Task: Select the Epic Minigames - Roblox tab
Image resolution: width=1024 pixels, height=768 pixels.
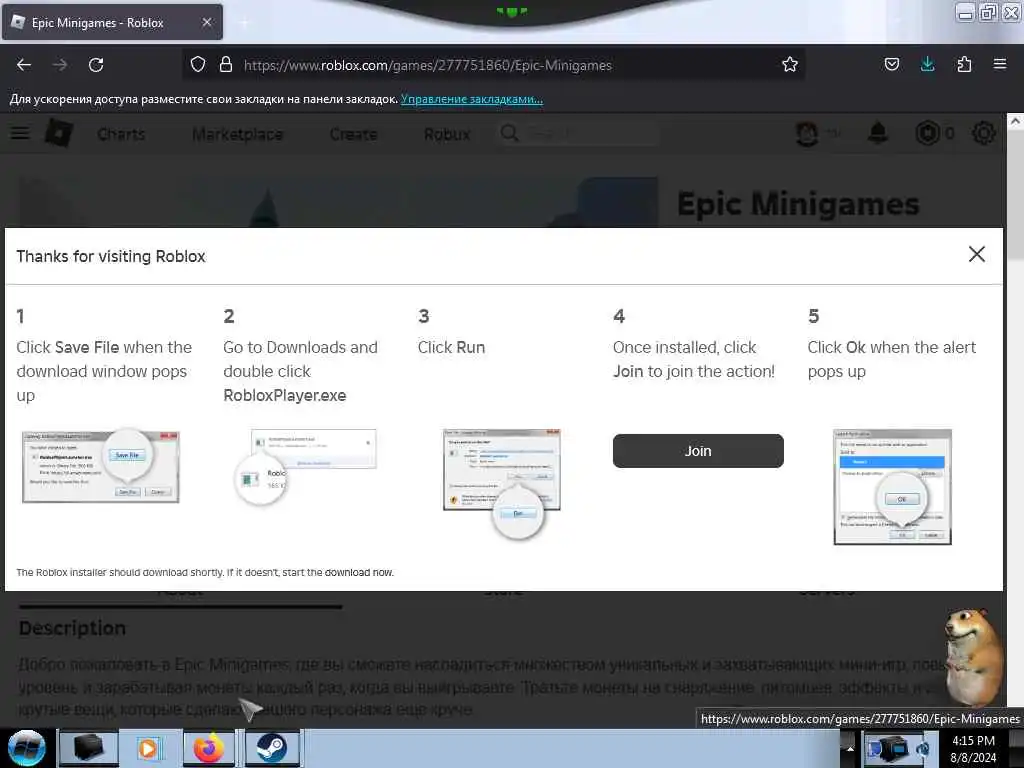Action: [x=112, y=22]
